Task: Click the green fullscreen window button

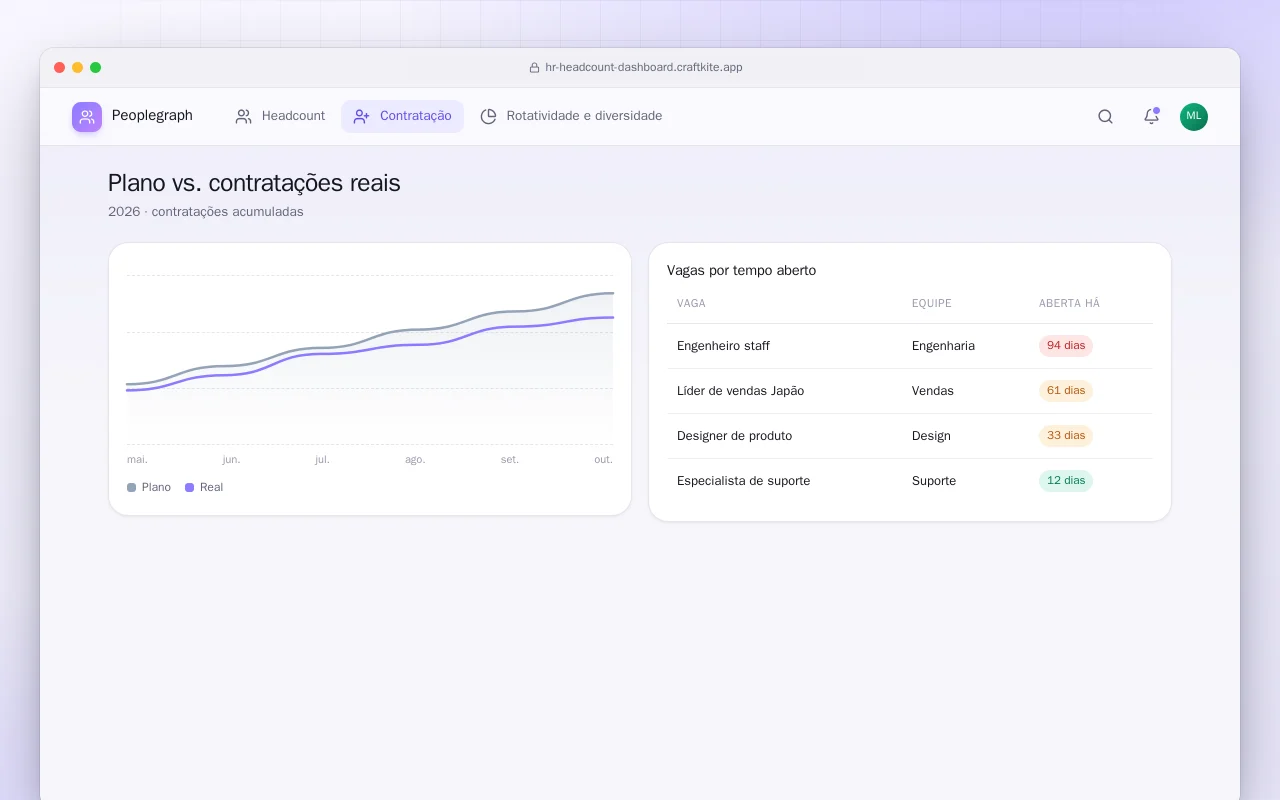Action: point(95,68)
